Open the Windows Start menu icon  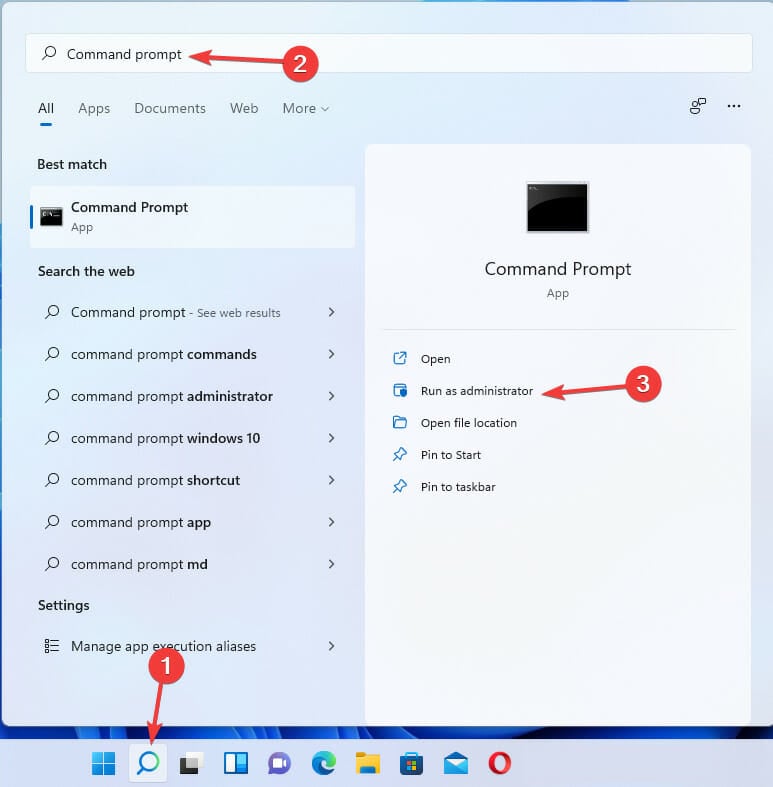pyautogui.click(x=104, y=763)
